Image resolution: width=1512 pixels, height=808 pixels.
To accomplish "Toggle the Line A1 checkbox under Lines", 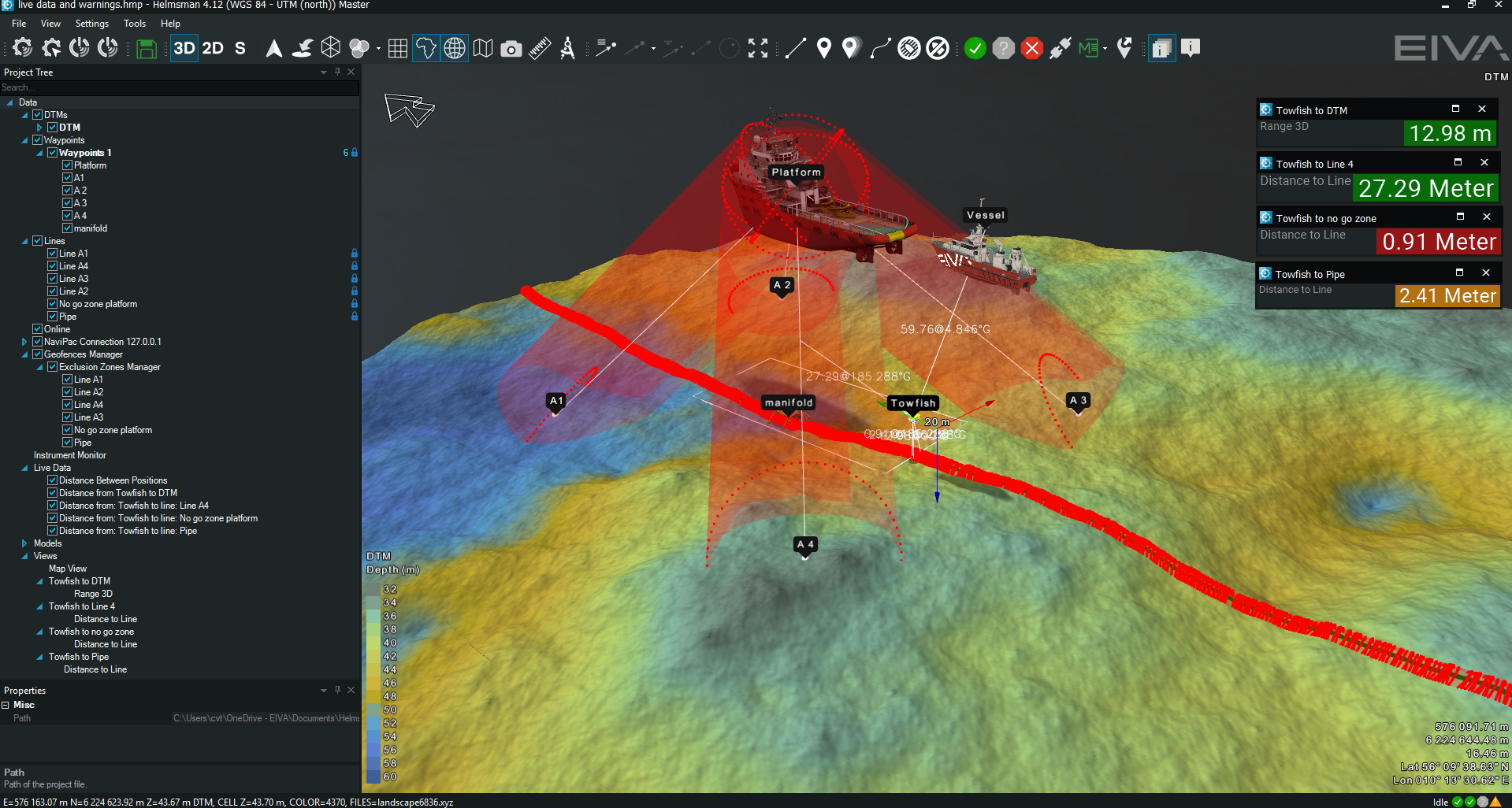I will [x=52, y=254].
